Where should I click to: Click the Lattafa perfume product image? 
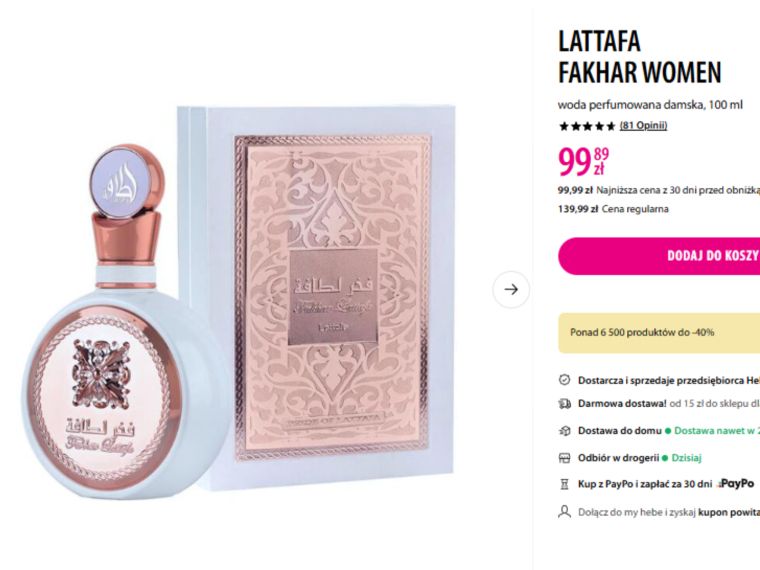(x=240, y=301)
